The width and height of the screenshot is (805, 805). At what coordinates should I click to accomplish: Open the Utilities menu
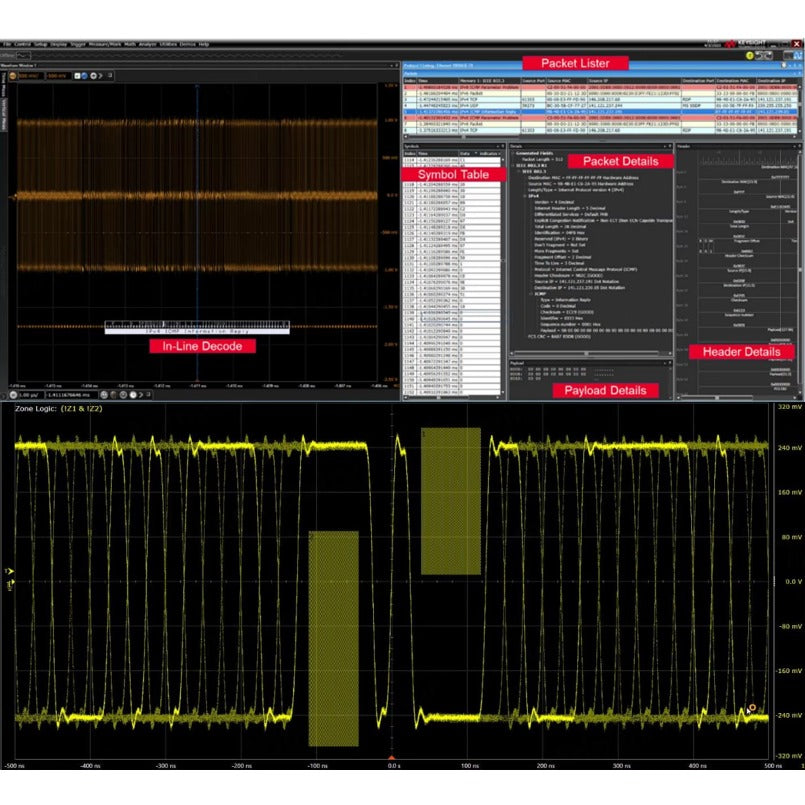coord(168,44)
